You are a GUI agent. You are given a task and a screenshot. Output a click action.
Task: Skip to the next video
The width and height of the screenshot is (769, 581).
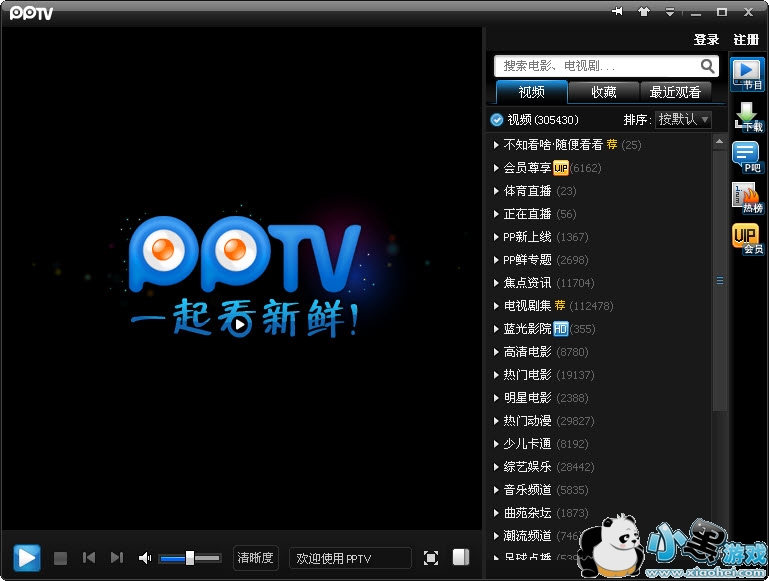pos(117,557)
